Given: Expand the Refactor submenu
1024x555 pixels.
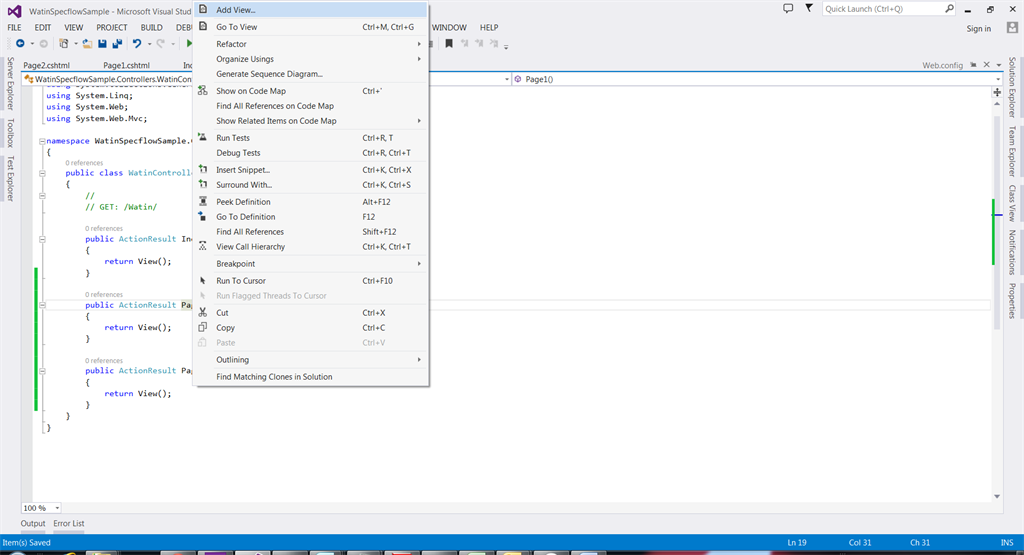Looking at the screenshot, I should pos(311,44).
